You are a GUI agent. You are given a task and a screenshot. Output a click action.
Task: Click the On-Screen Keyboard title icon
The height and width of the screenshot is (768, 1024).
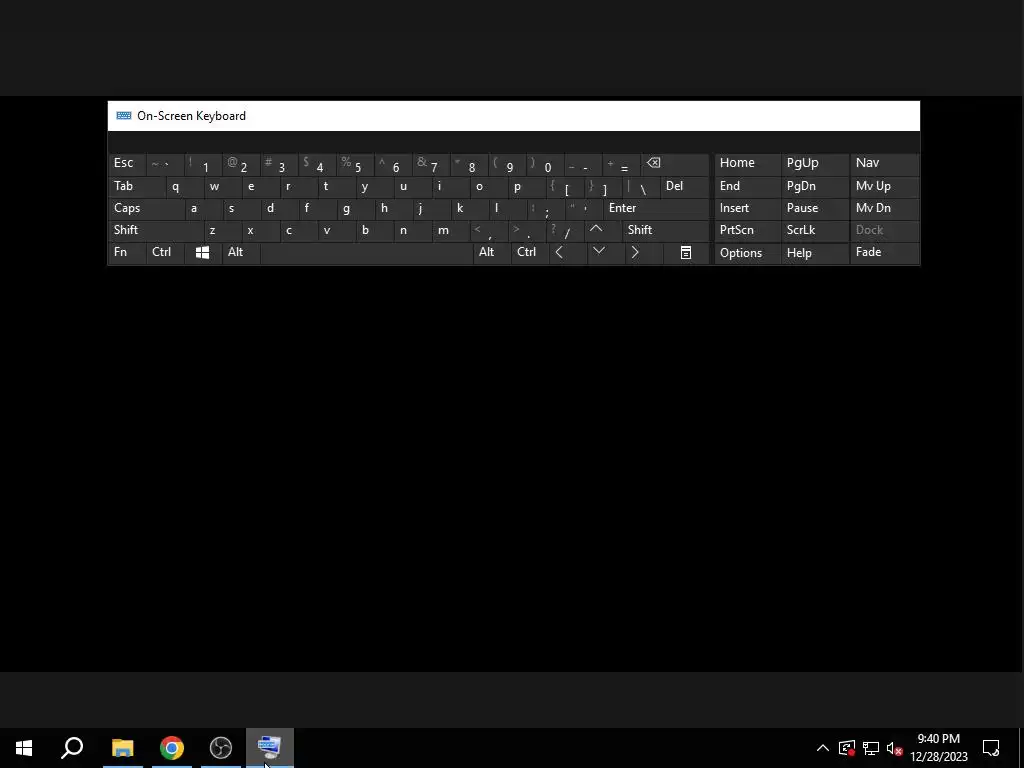123,116
